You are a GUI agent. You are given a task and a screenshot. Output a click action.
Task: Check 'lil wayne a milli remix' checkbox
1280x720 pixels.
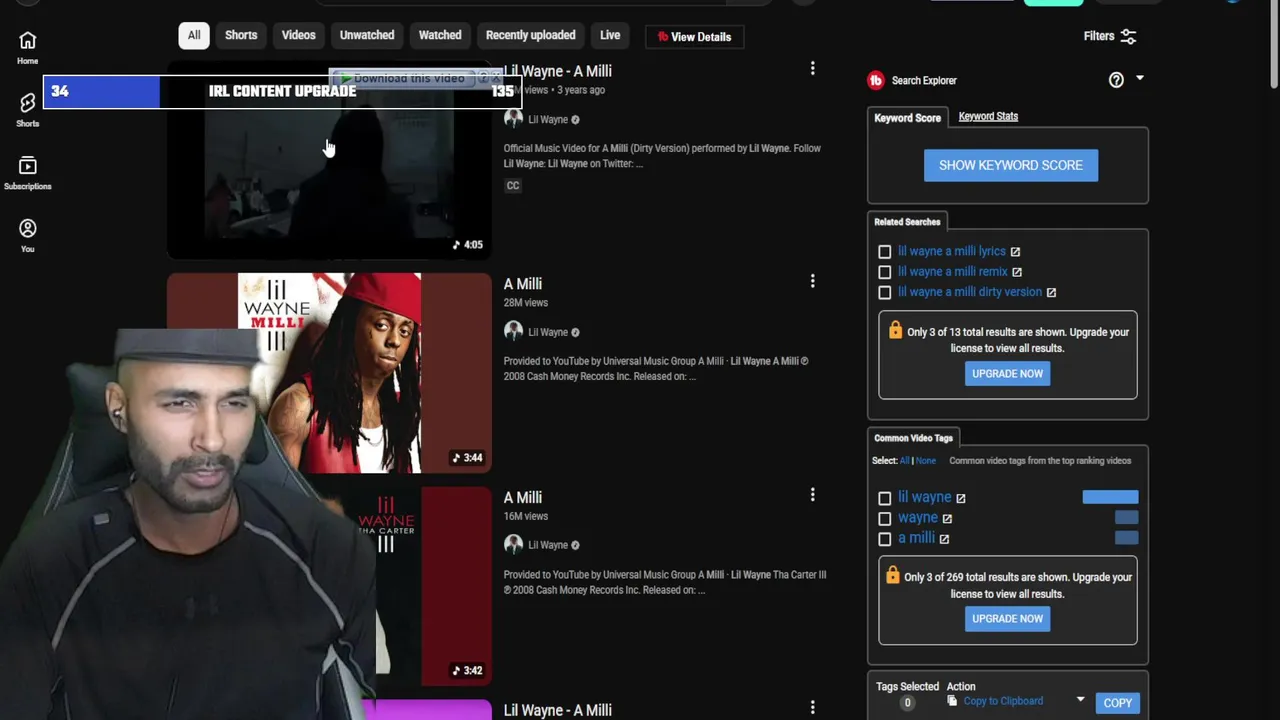point(885,272)
